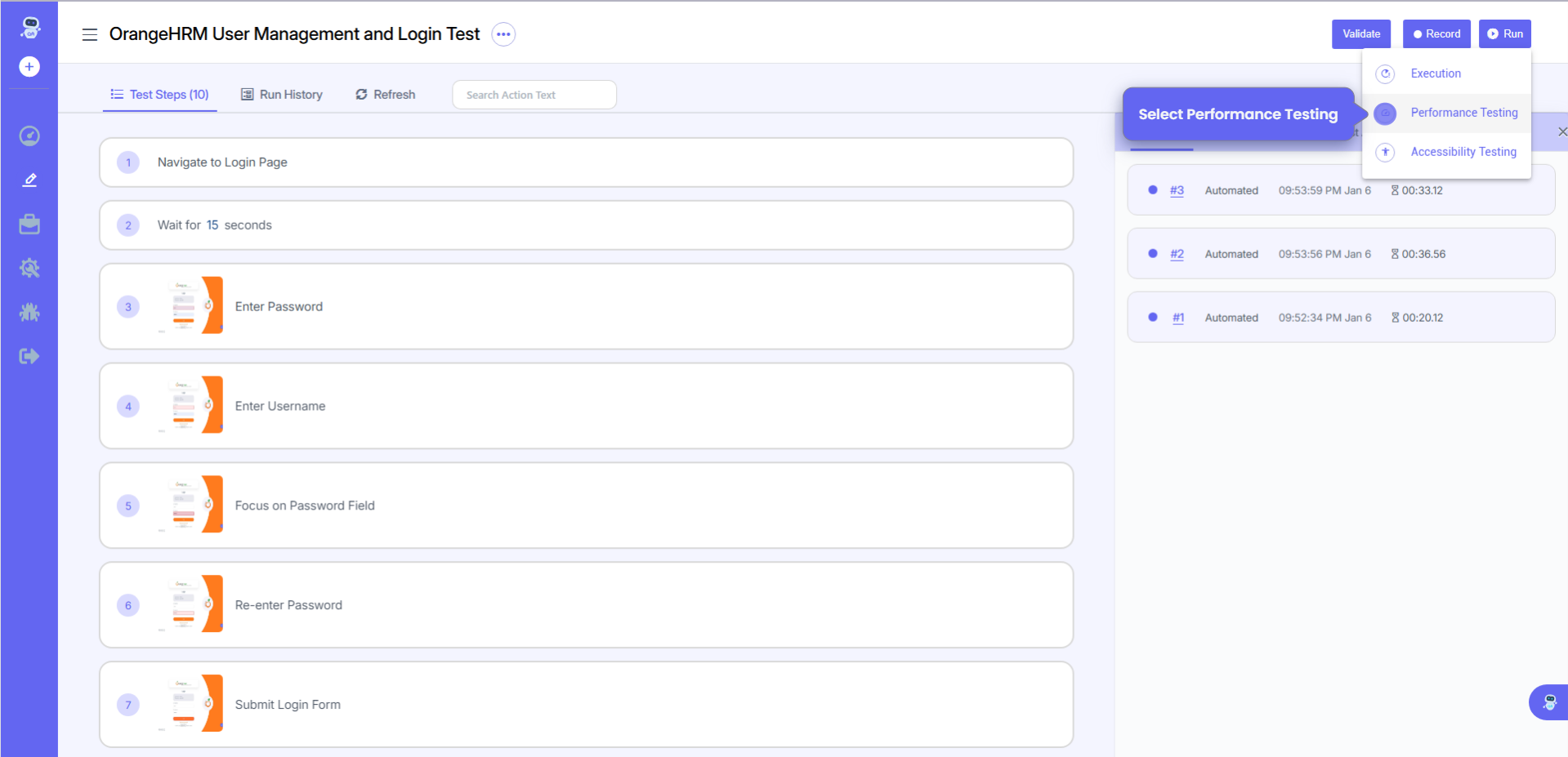Open the briefcase icon in sidebar
Image resolution: width=1568 pixels, height=757 pixels.
(29, 225)
